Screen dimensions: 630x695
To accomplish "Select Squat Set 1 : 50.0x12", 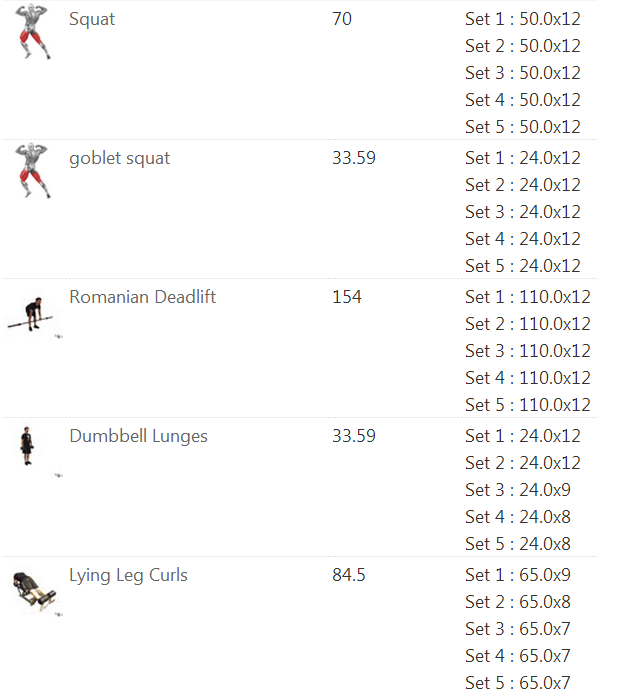I will point(523,19).
